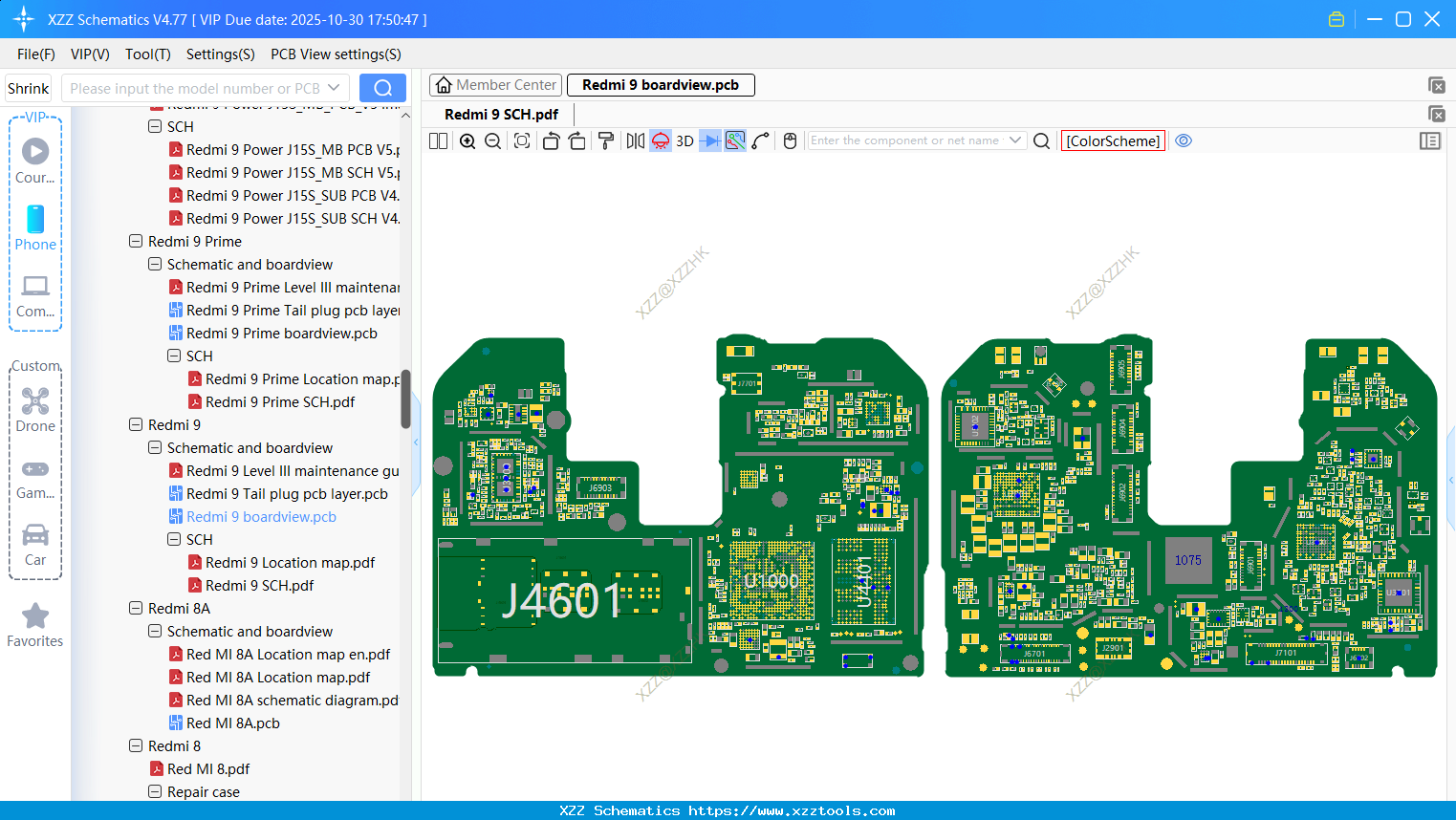Rotate the board clockwise
Screen dimensions: 1456x820
[x=577, y=140]
